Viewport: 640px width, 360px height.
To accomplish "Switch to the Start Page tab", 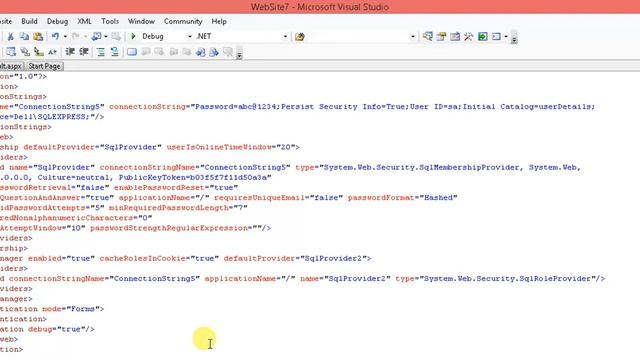I will [44, 66].
